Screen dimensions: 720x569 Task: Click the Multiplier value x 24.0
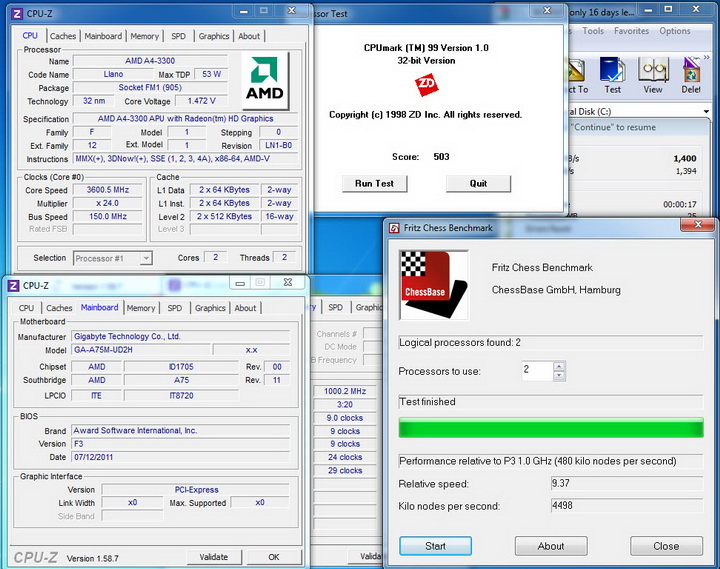107,203
